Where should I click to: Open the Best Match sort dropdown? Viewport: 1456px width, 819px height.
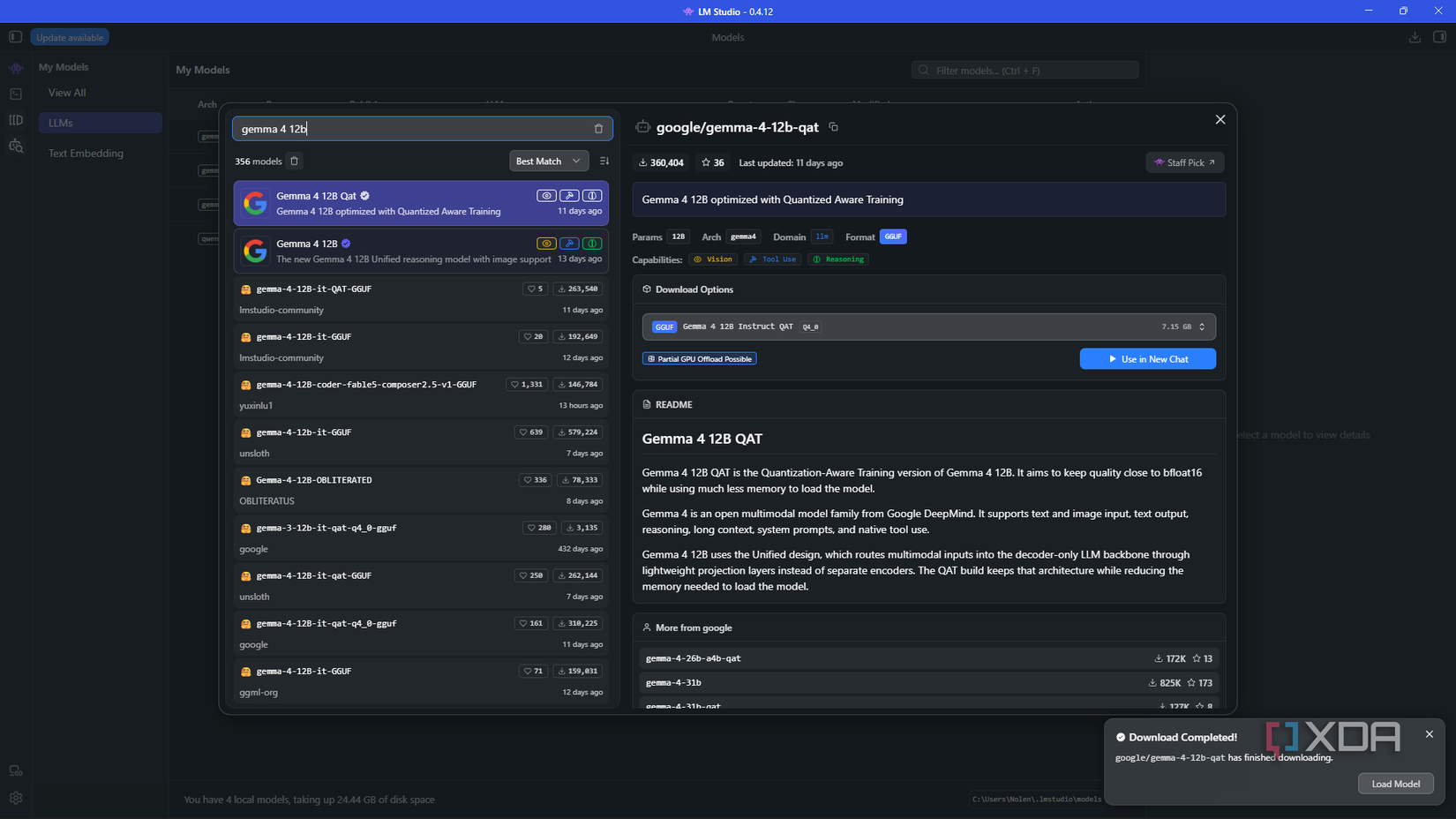549,162
